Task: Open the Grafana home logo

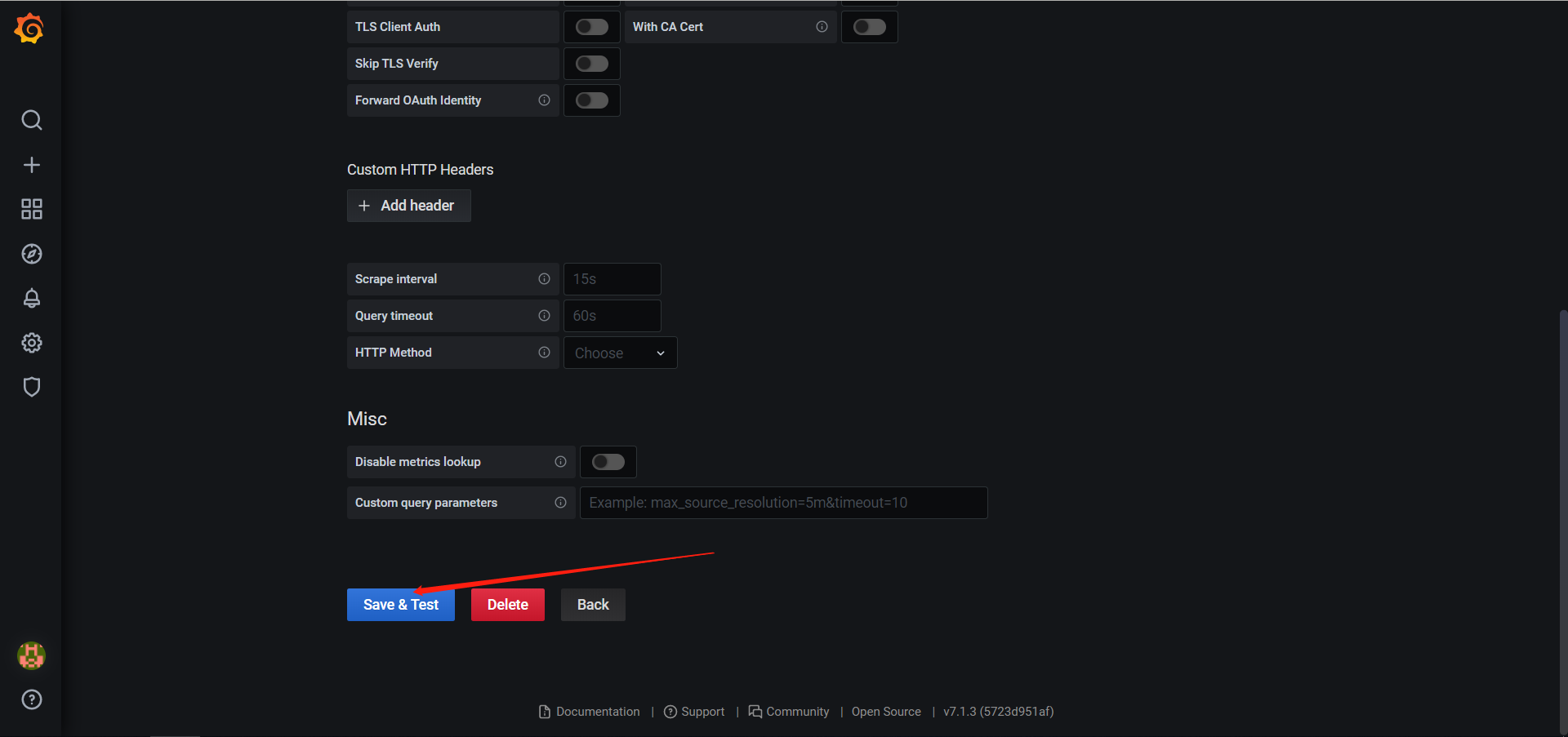Action: pos(30,29)
